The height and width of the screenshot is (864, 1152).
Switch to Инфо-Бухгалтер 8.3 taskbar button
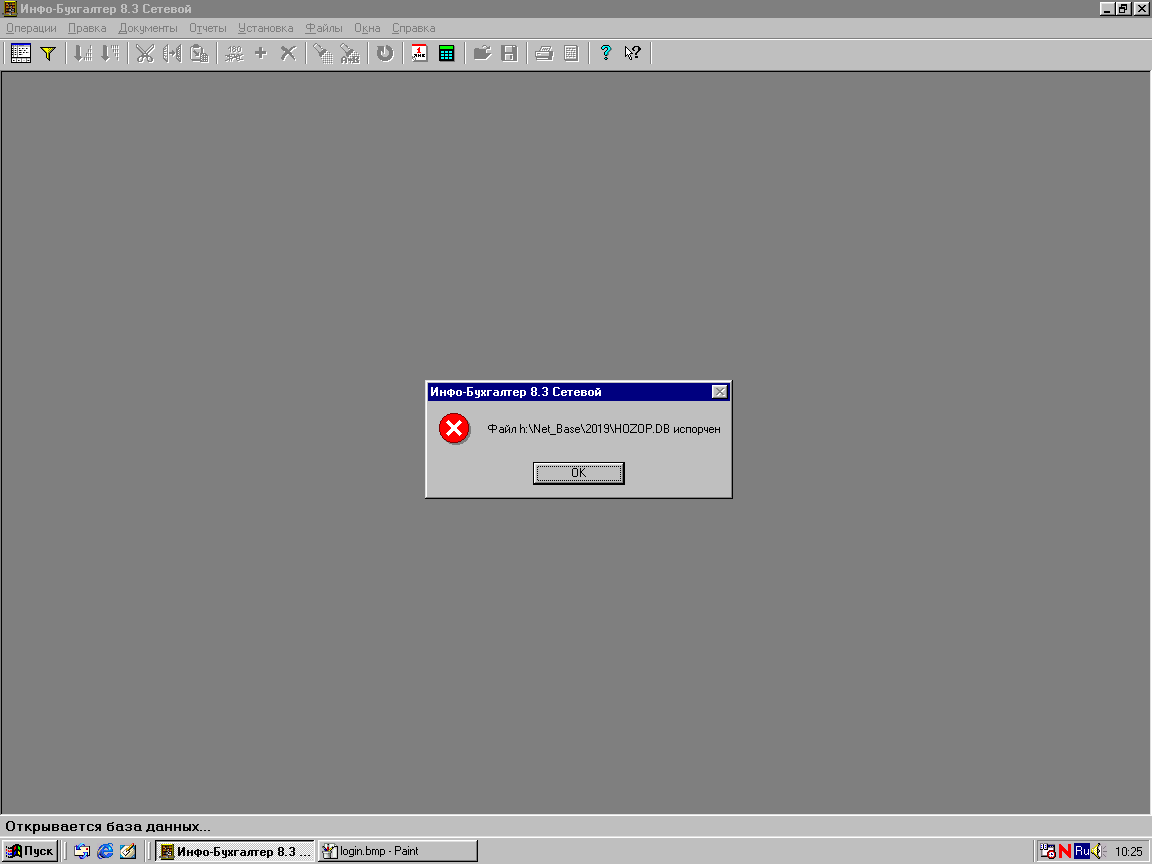pos(235,851)
